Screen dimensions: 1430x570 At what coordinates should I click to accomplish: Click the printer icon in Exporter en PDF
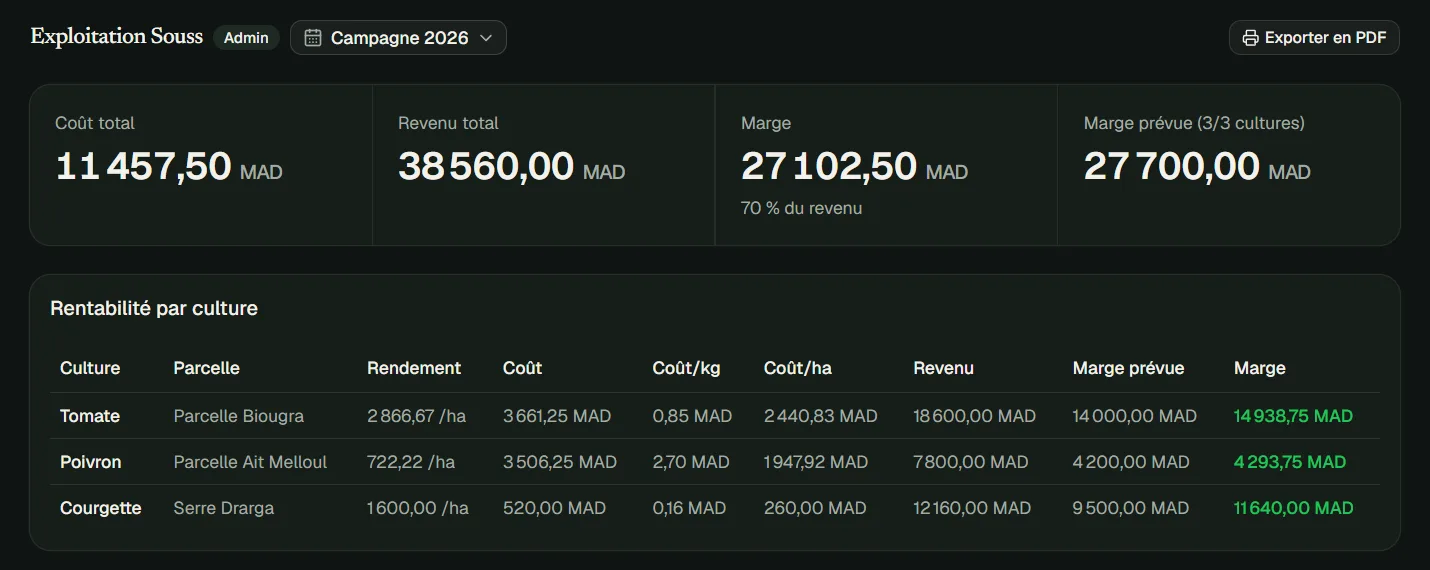click(x=1250, y=38)
